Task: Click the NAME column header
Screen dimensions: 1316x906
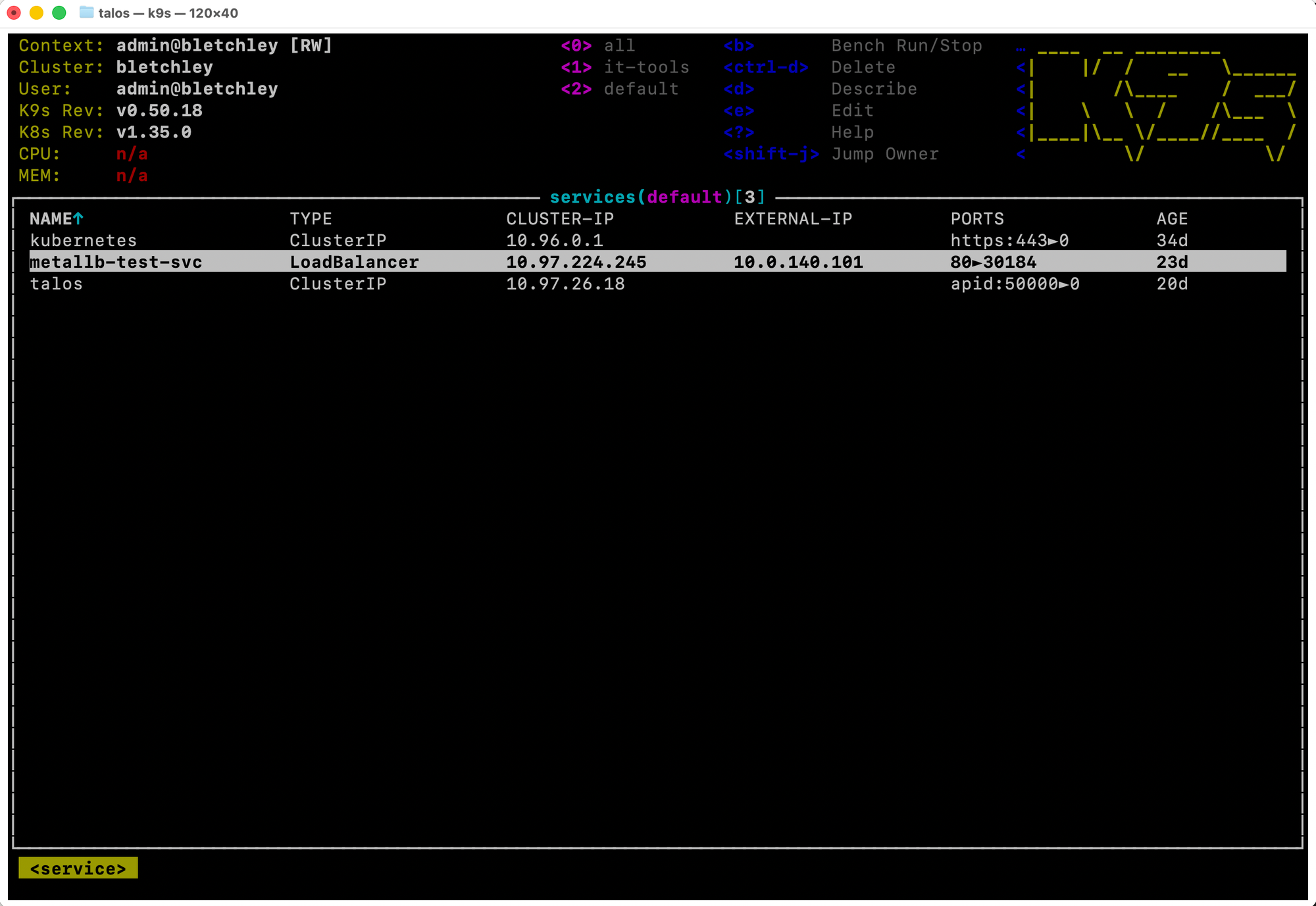Action: (x=51, y=218)
